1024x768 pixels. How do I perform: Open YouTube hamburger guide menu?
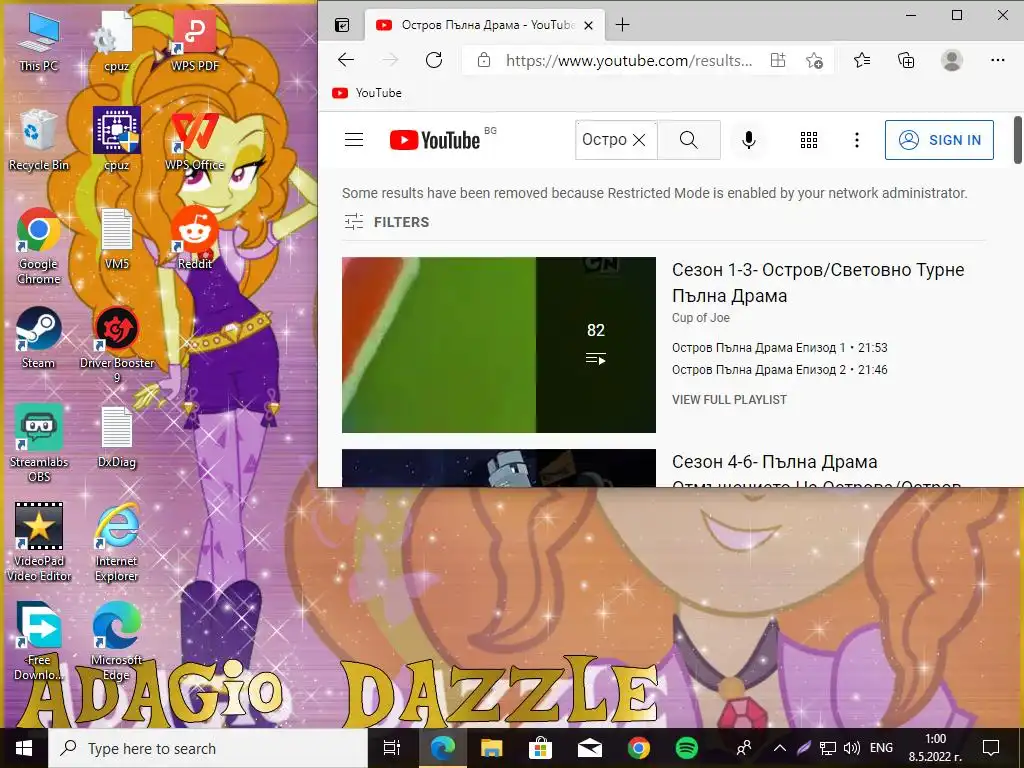tap(354, 140)
